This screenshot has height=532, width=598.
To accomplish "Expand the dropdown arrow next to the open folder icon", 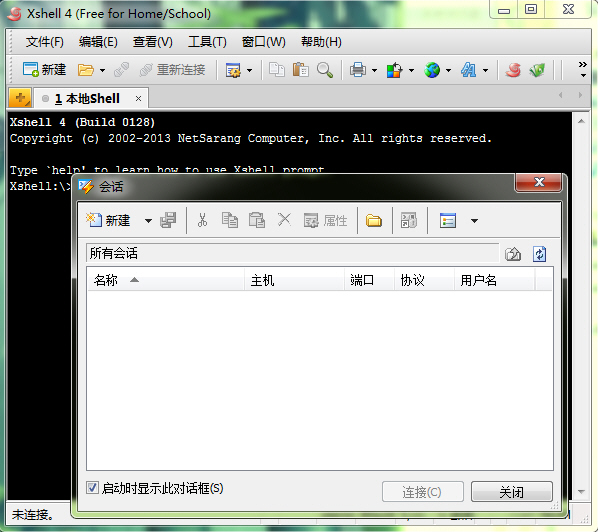I will click(x=102, y=71).
